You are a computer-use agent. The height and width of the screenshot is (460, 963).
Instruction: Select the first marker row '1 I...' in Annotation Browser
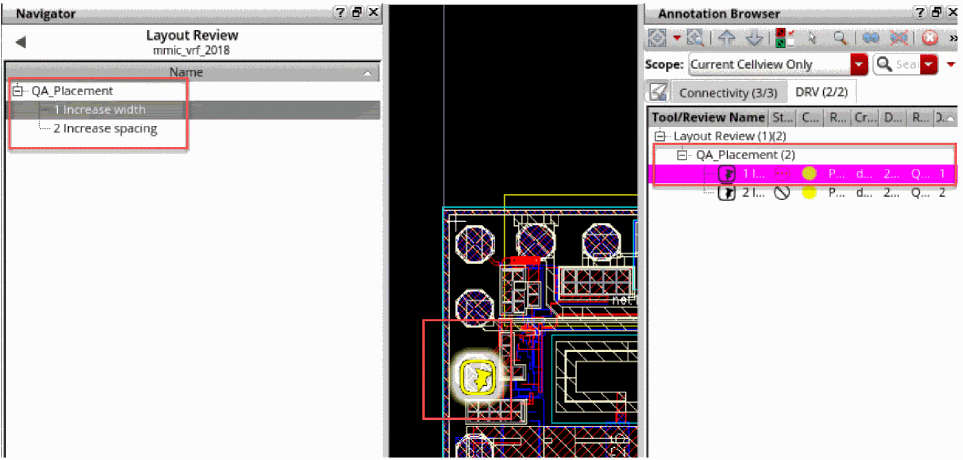click(802, 174)
